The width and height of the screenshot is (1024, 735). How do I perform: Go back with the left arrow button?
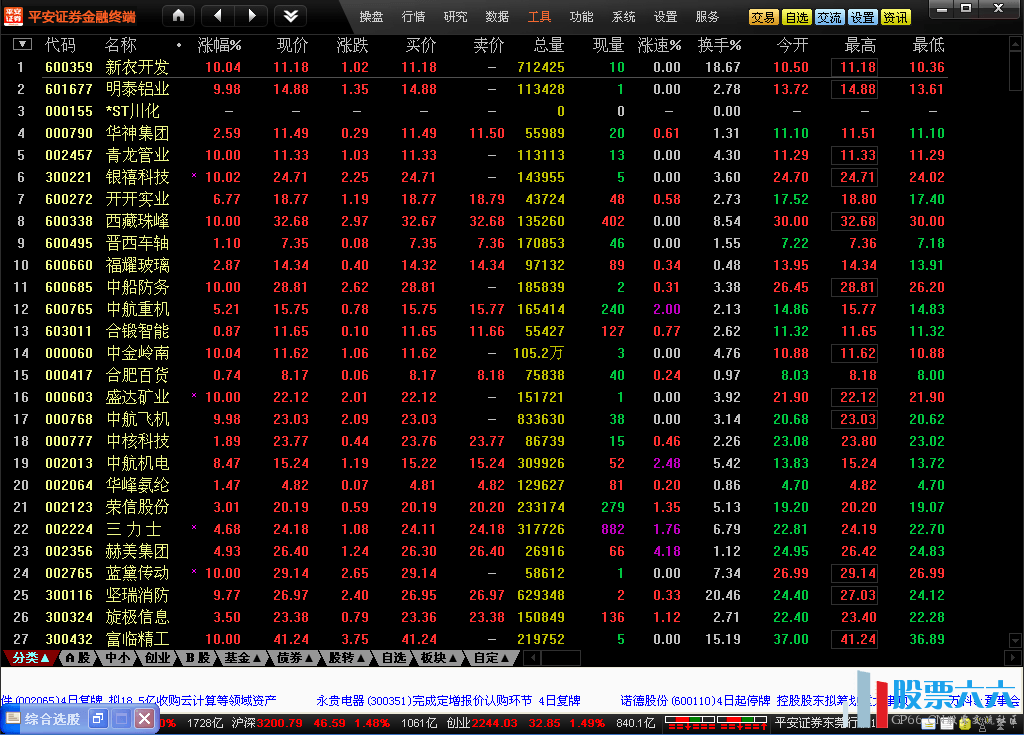pos(218,16)
